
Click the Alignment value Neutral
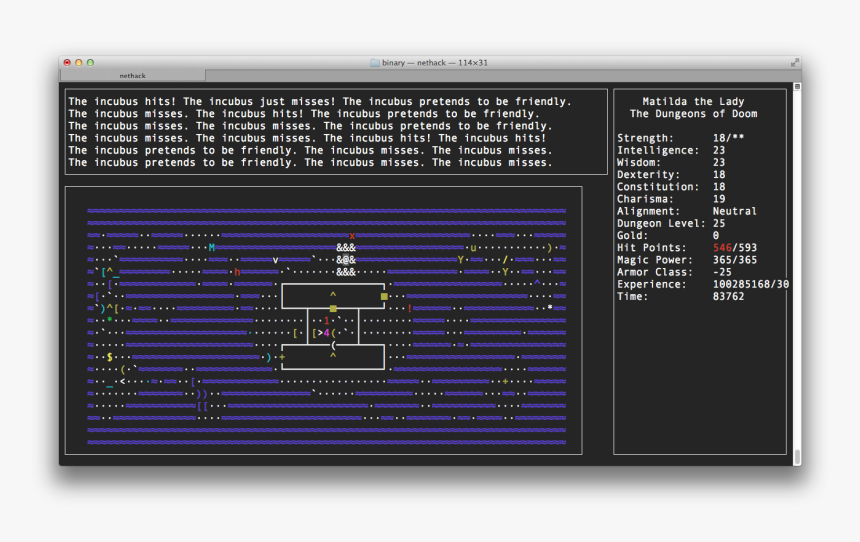coord(734,211)
